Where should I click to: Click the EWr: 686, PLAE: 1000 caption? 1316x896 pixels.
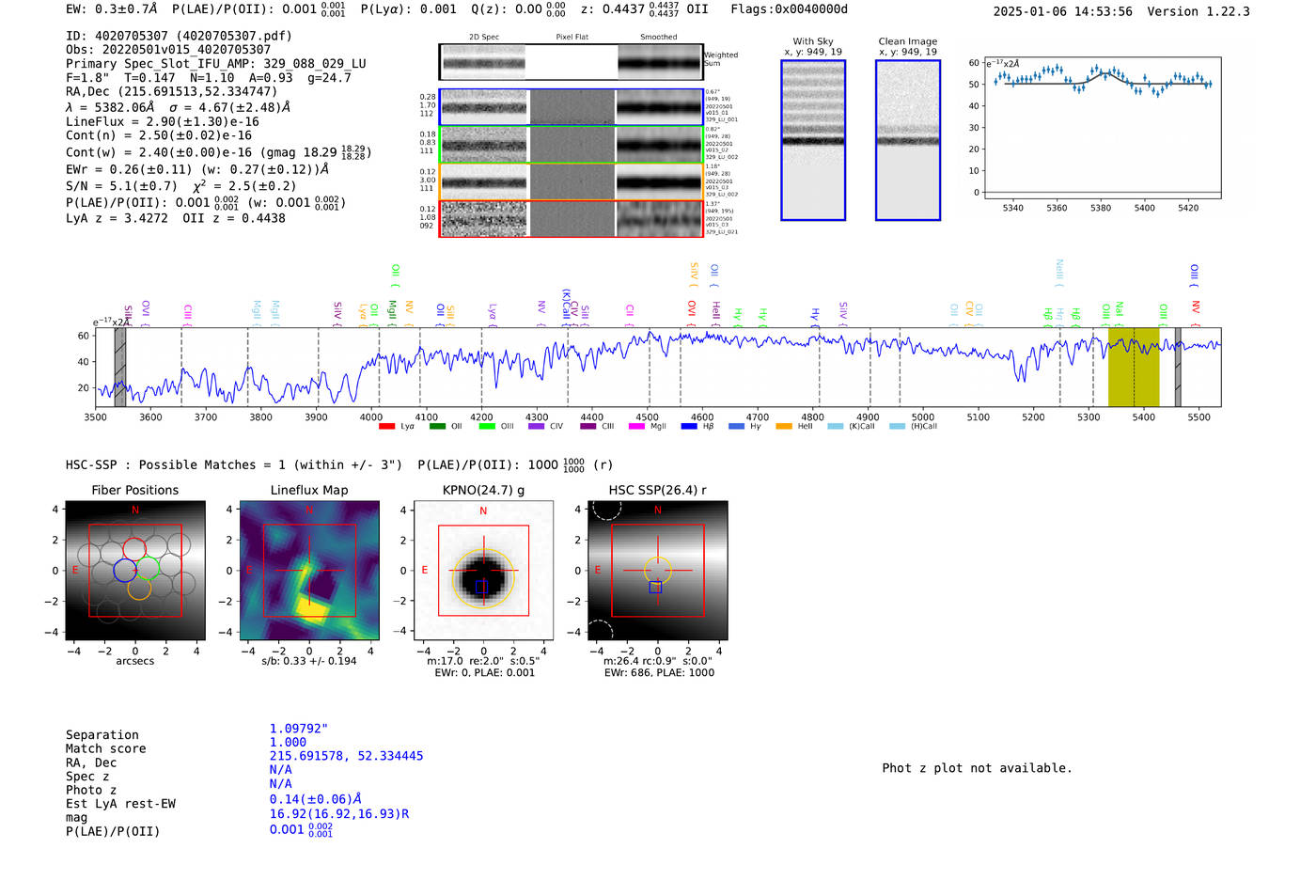point(659,673)
